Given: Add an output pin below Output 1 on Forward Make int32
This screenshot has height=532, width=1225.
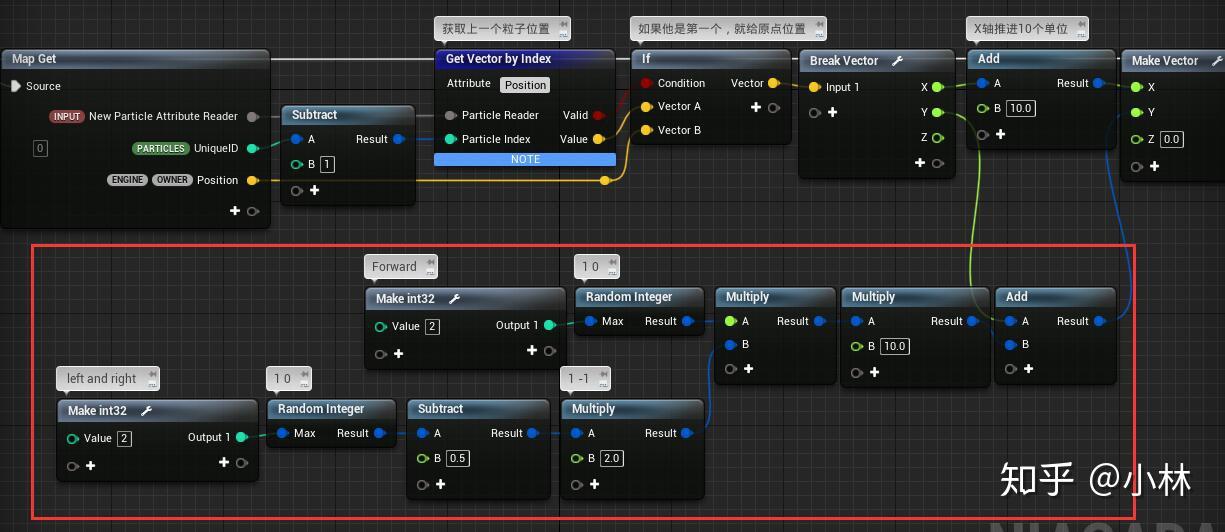Looking at the screenshot, I should tap(532, 350).
